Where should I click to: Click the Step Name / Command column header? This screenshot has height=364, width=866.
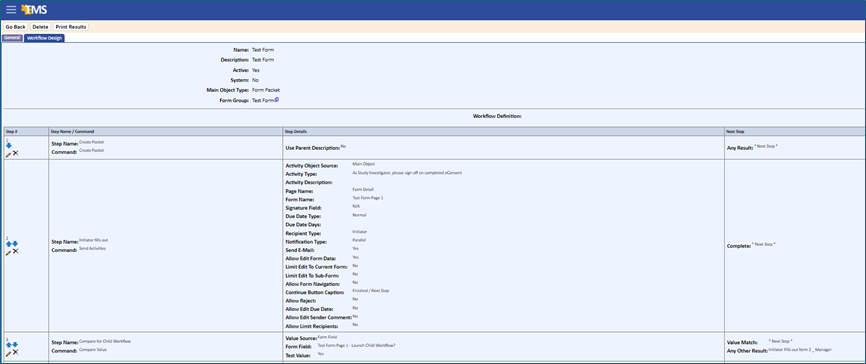click(x=166, y=131)
